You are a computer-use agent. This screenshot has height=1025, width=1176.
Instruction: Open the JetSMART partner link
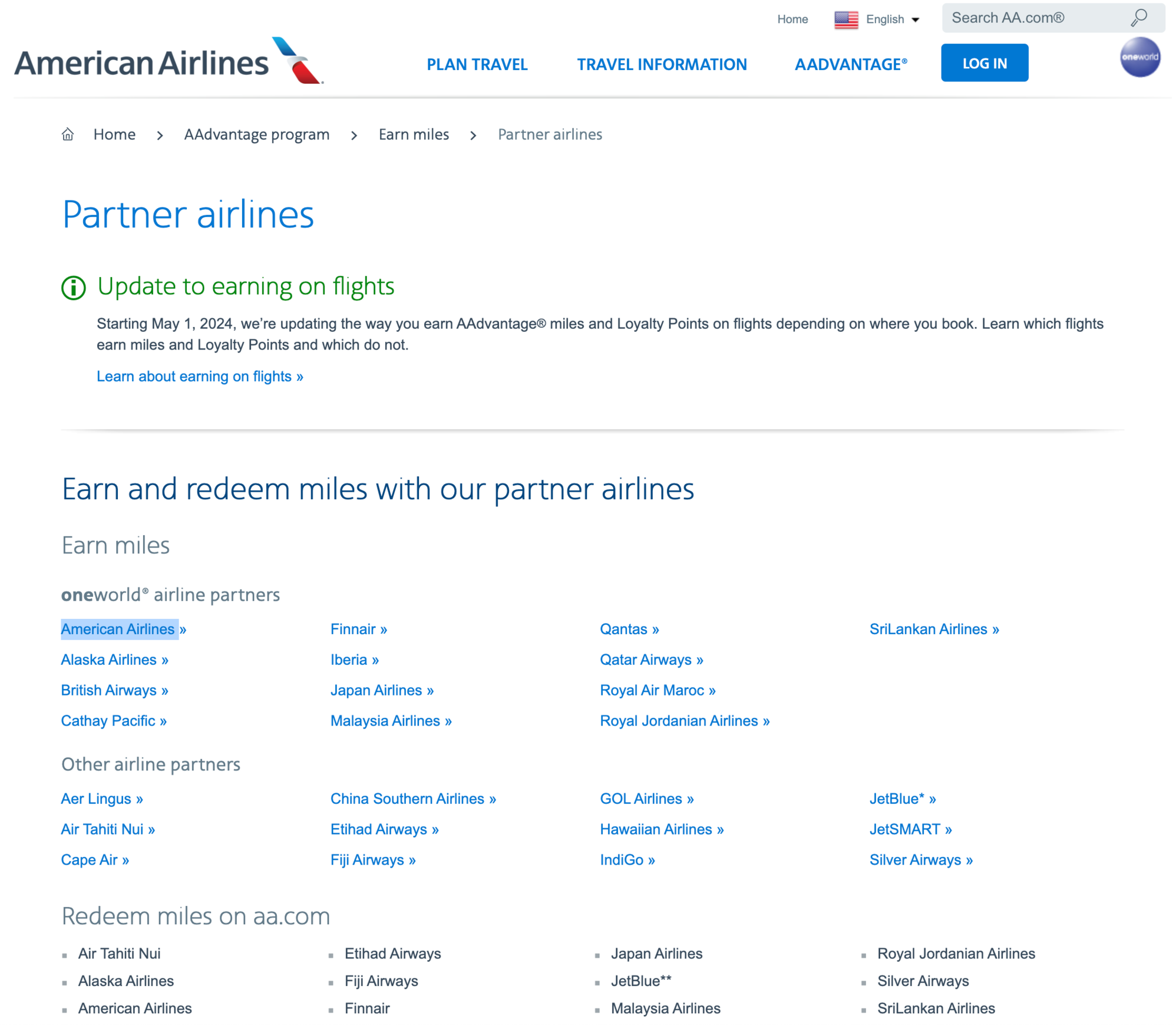[910, 829]
